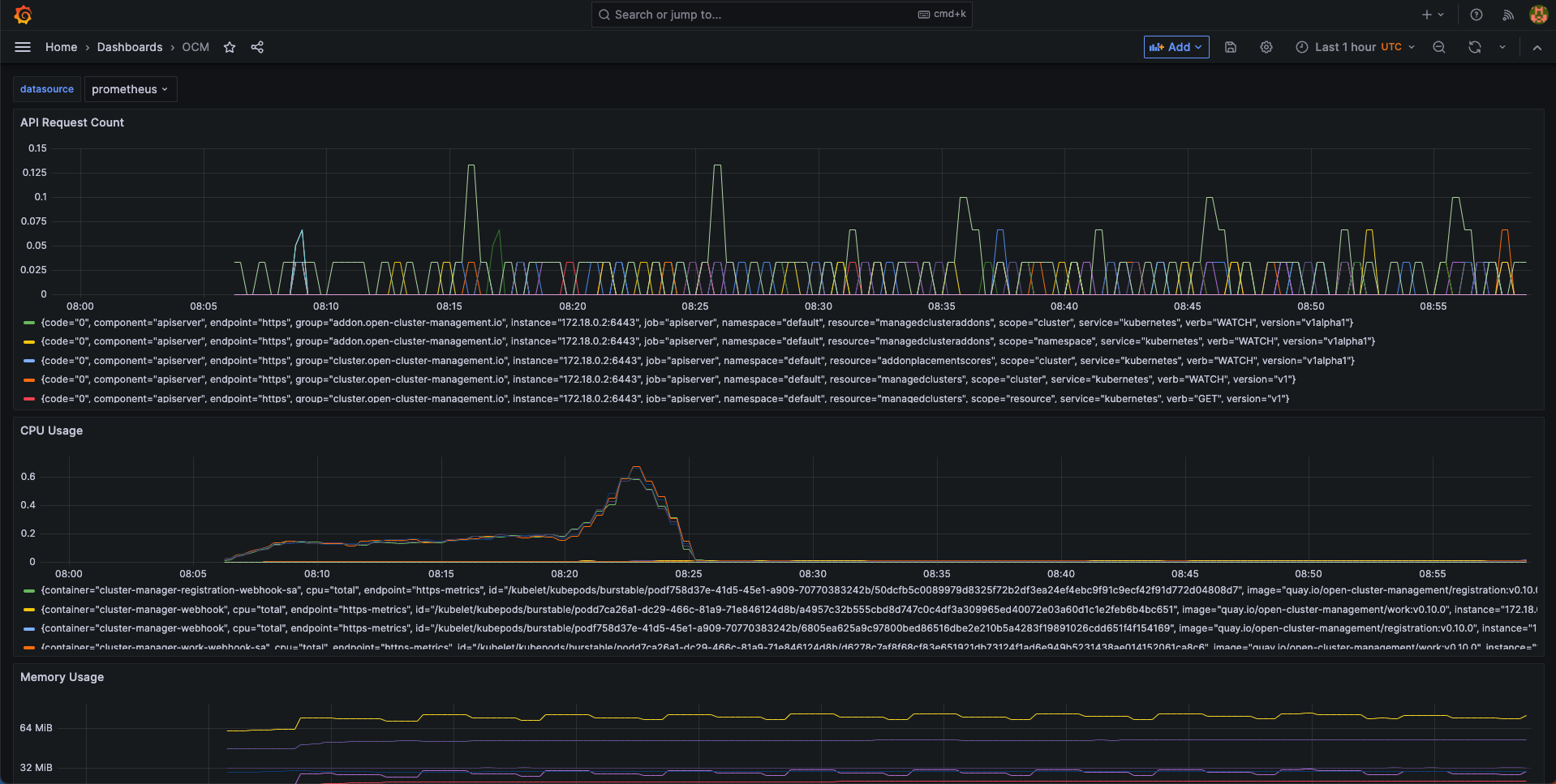
Task: Click the Add panel button
Action: 1176,47
